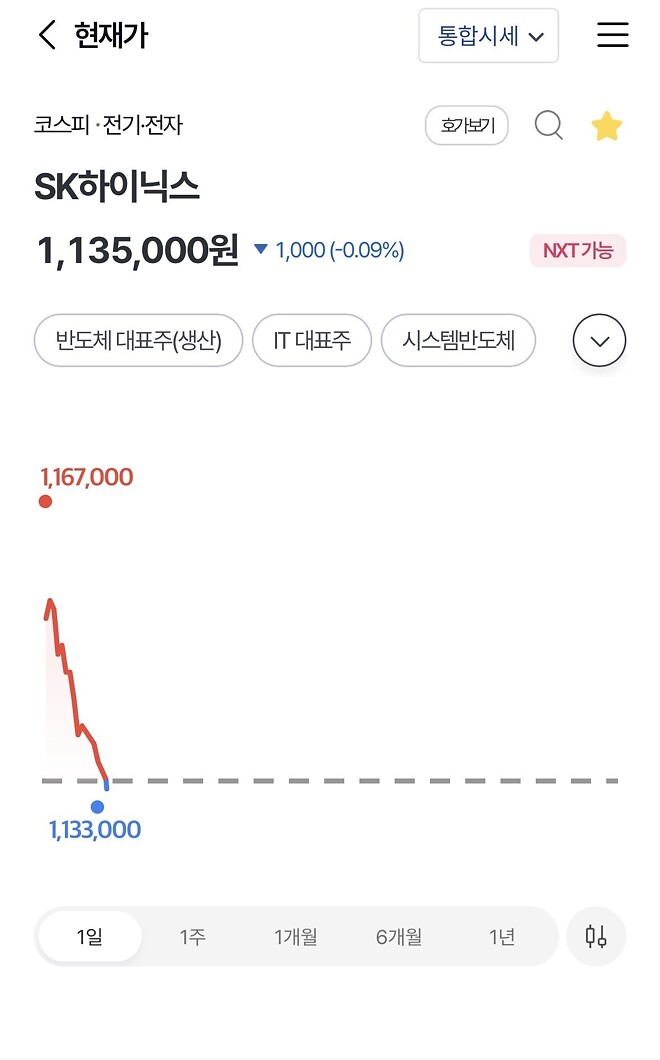Switch to the 1주 chart tab

point(192,936)
